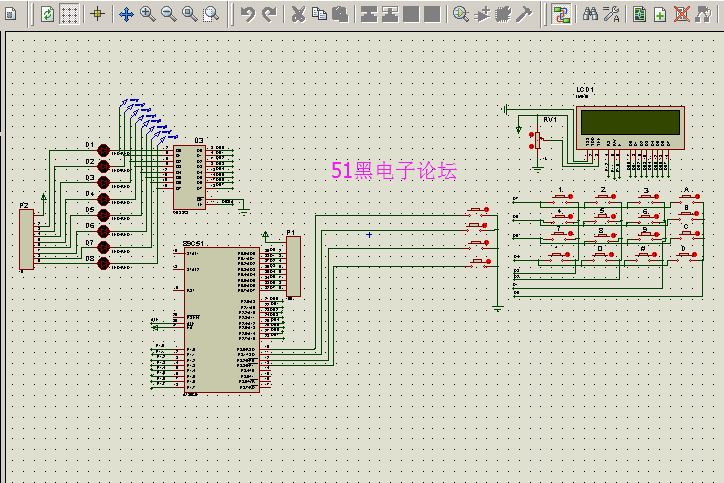This screenshot has height=483, width=724.
Task: Select LED D6
Action: point(103,231)
